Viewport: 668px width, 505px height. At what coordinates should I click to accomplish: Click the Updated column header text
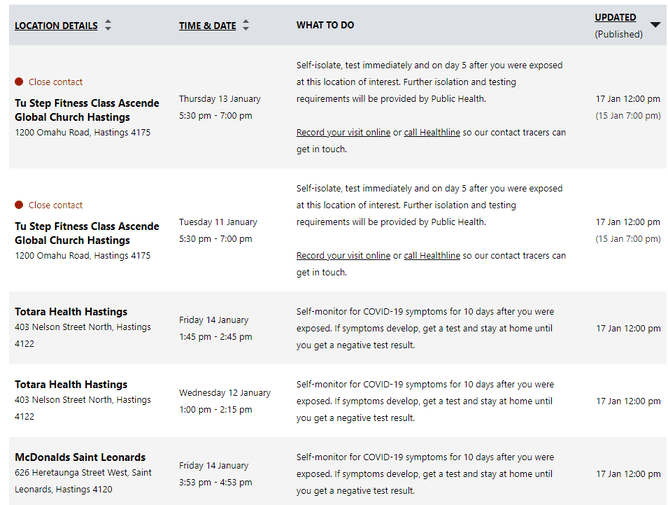tap(615, 17)
